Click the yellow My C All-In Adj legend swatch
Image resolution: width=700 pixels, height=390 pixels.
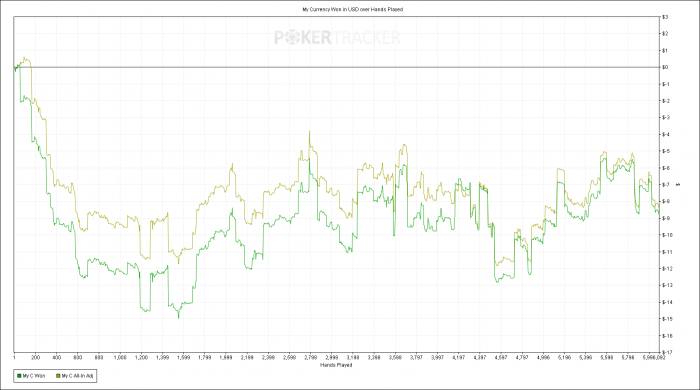pos(58,376)
